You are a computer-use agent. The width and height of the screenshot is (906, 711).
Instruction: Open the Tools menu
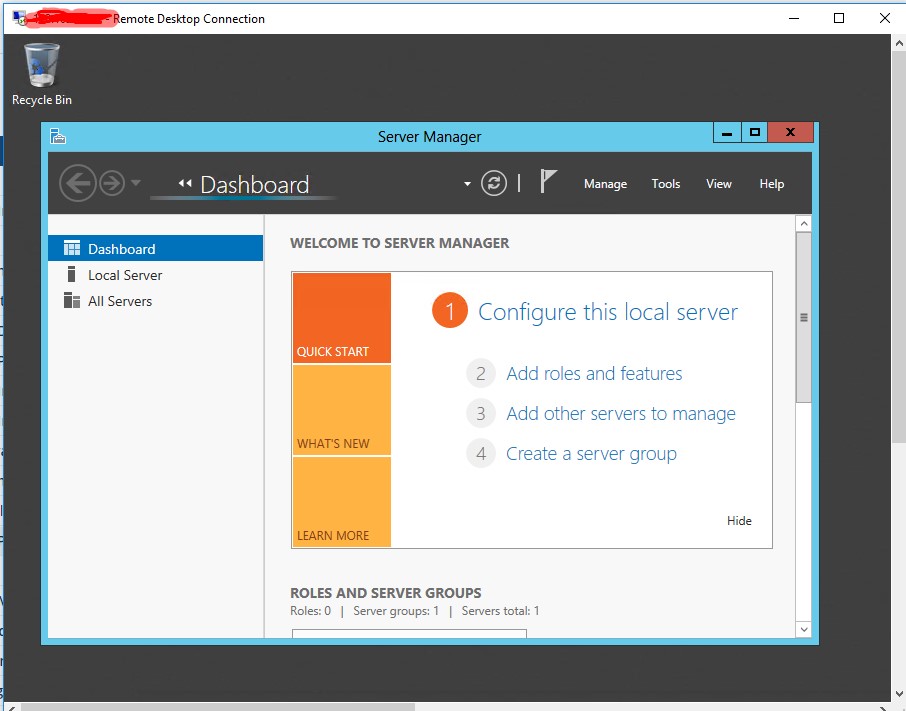(665, 184)
